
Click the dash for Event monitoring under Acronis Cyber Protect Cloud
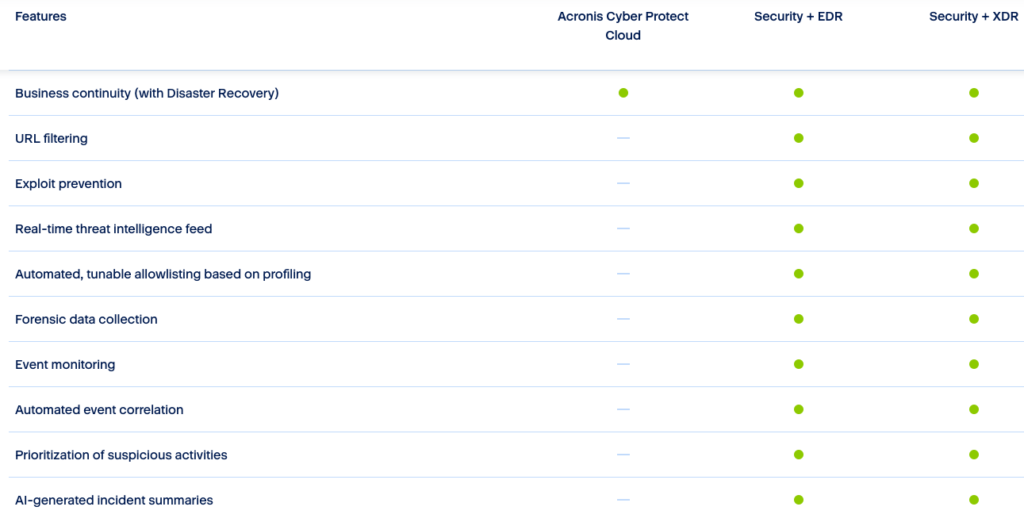(x=623, y=364)
